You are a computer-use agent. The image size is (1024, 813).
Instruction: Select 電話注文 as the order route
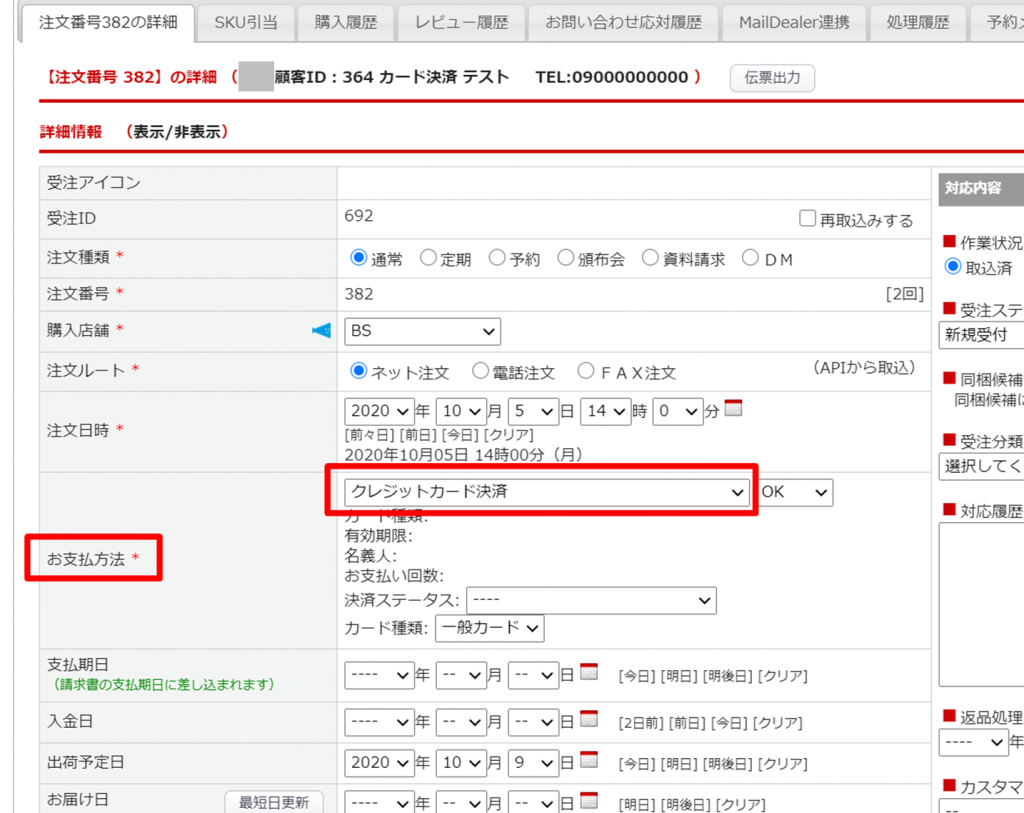[x=481, y=371]
